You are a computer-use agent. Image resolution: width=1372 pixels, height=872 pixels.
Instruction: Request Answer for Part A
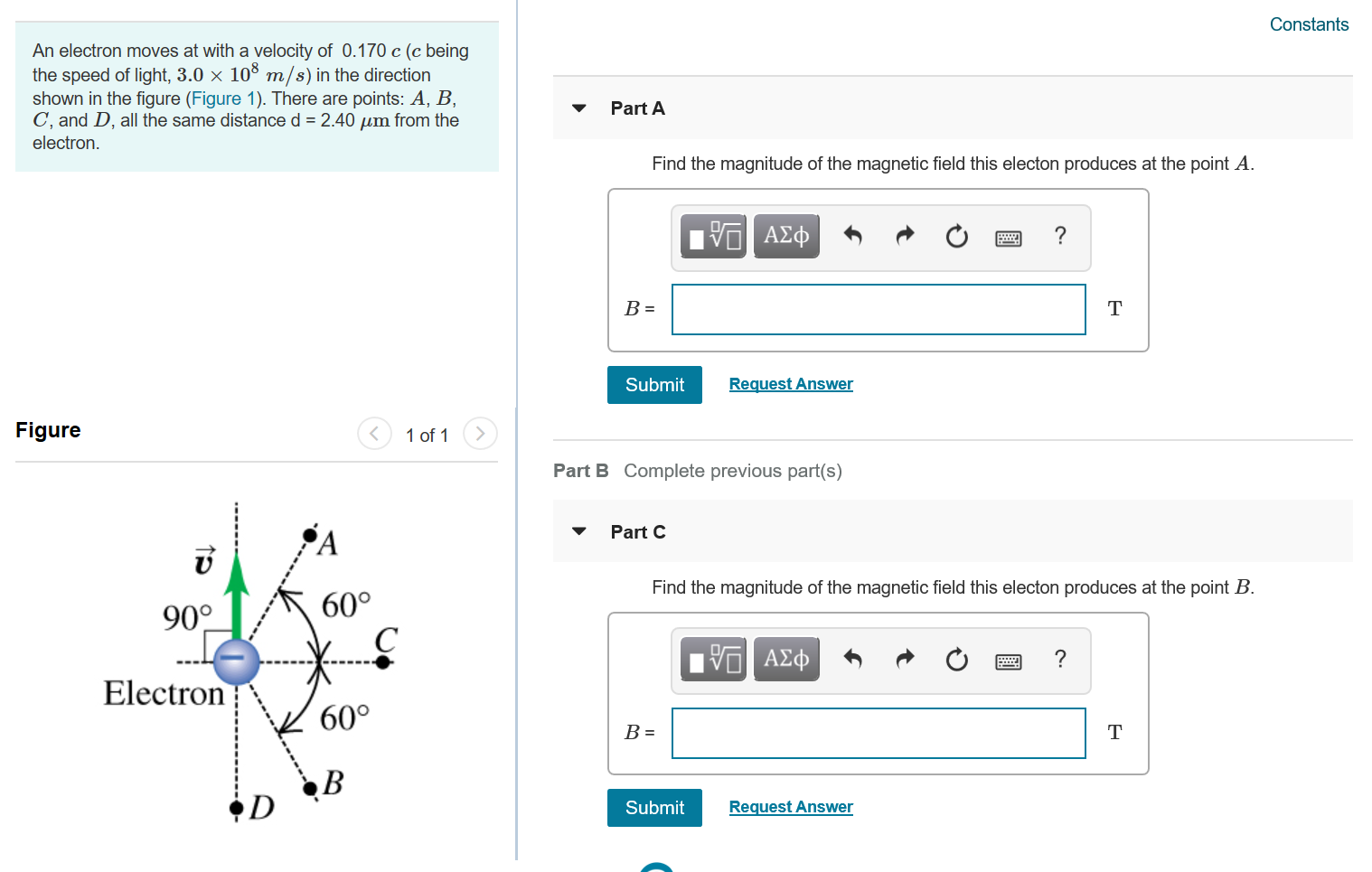point(790,383)
